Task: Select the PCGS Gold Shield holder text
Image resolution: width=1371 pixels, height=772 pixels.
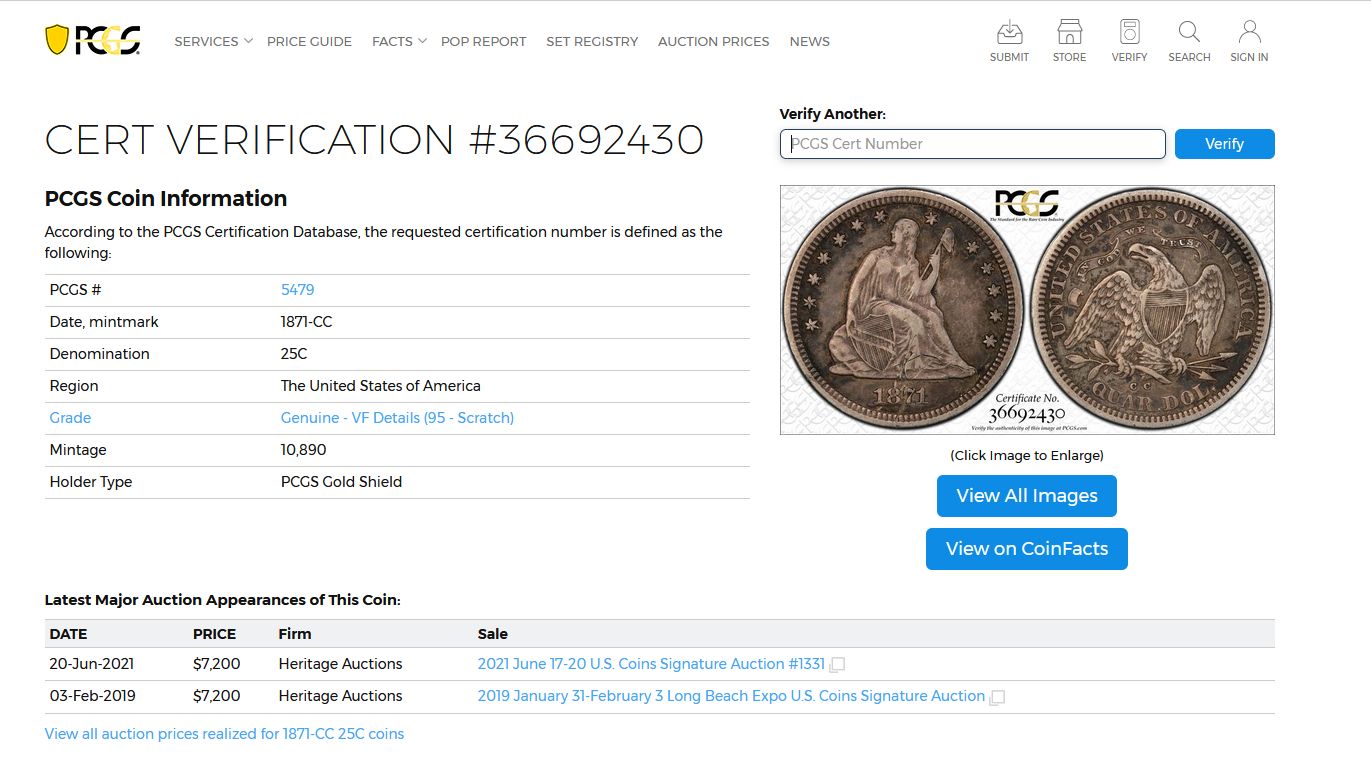Action: pyautogui.click(x=341, y=482)
